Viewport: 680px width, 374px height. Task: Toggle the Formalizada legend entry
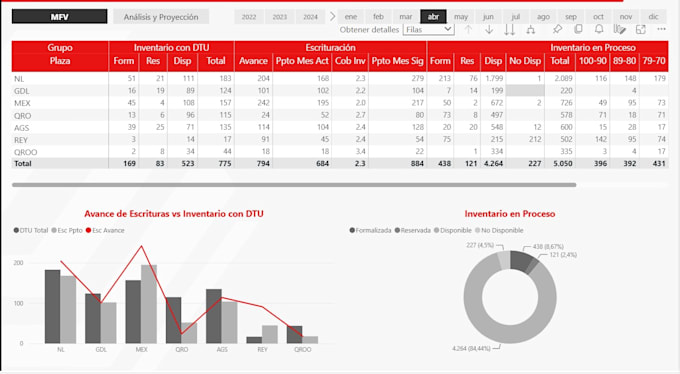point(370,230)
